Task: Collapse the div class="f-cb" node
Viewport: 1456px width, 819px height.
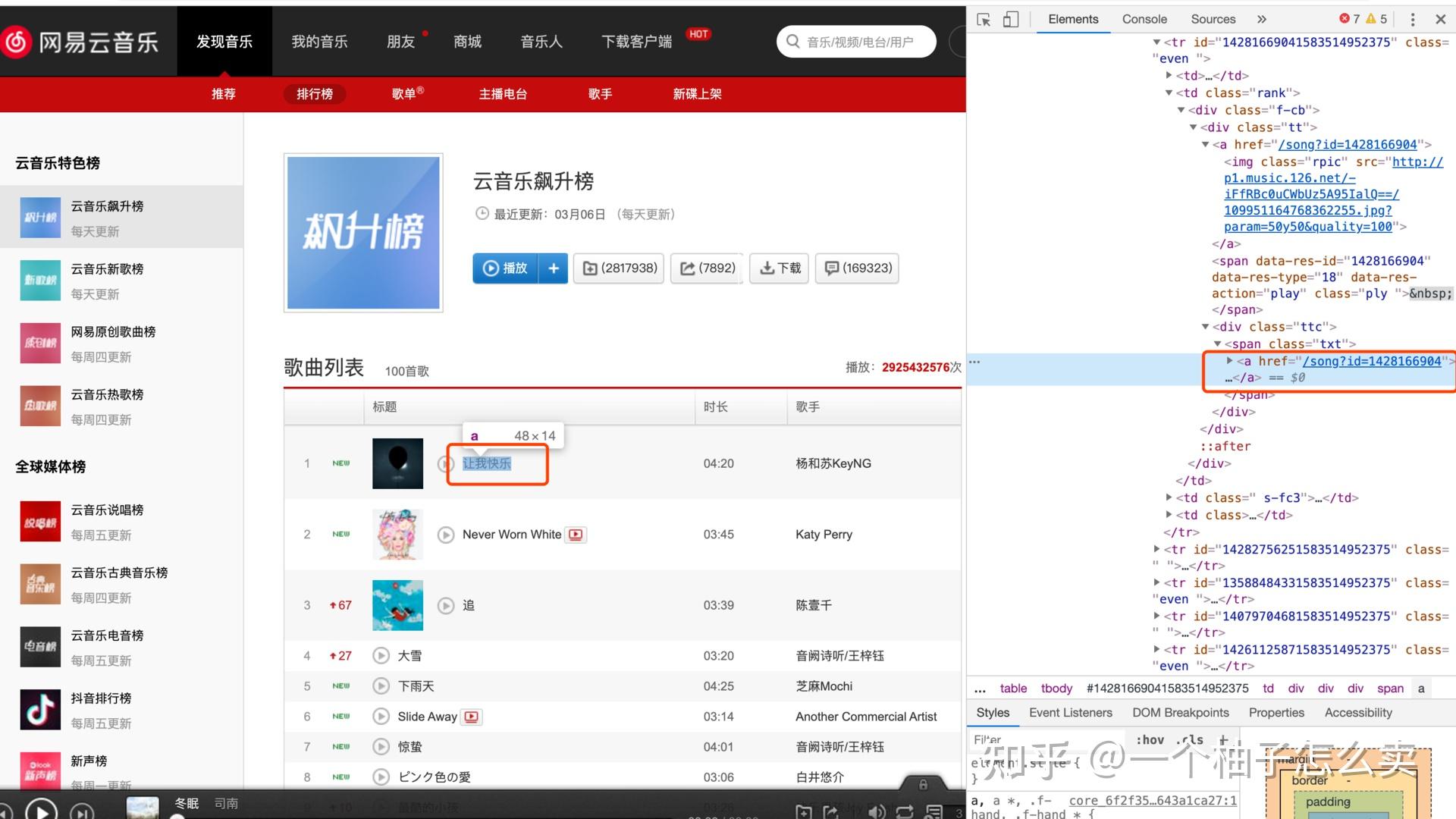Action: 1181,110
